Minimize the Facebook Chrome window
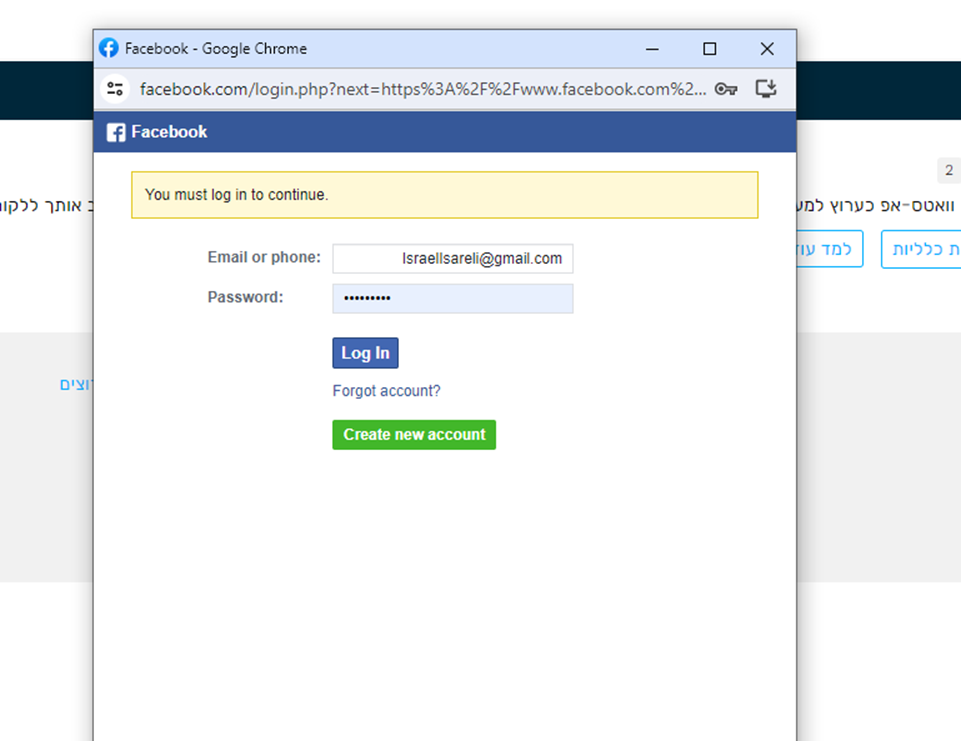This screenshot has height=741, width=961. 652,49
